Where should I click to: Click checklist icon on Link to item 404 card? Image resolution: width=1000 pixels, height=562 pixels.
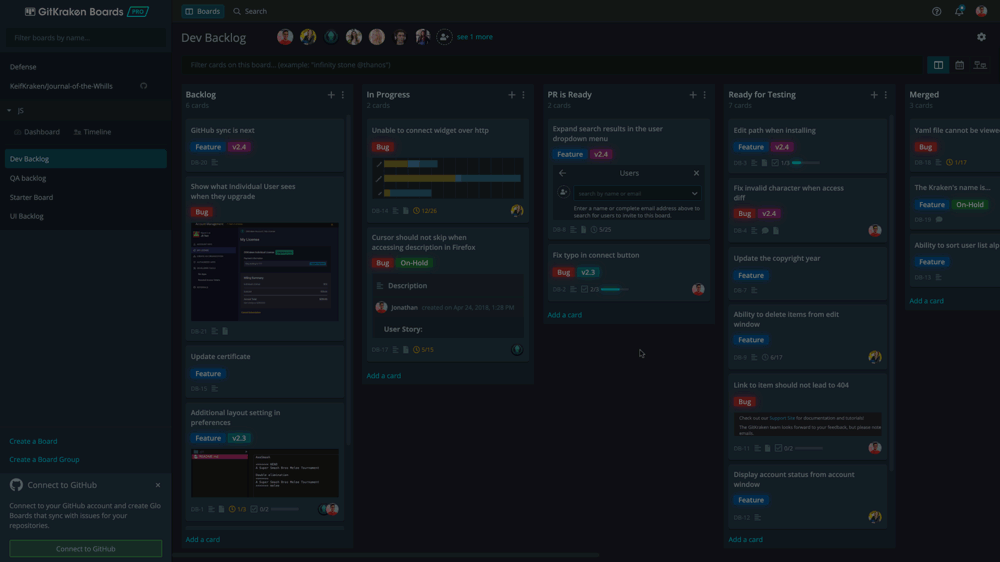778,448
